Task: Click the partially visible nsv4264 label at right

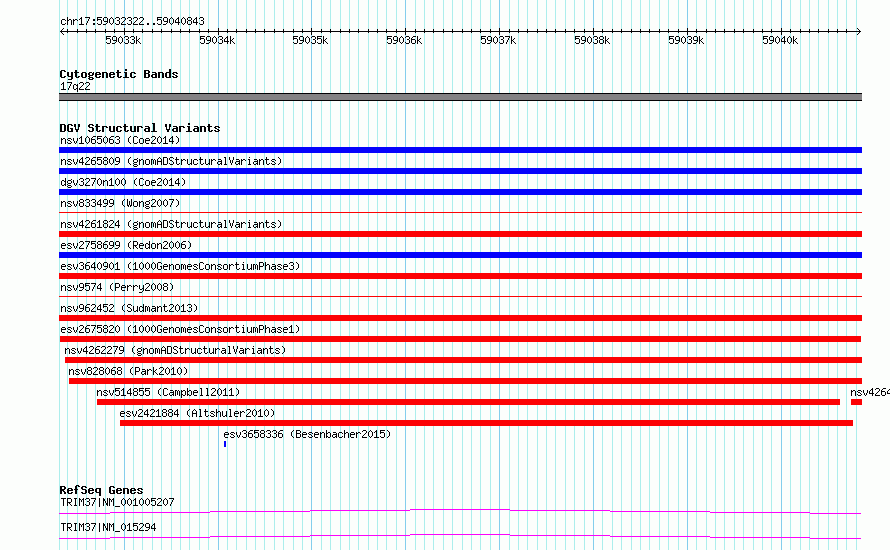Action: tap(870, 392)
